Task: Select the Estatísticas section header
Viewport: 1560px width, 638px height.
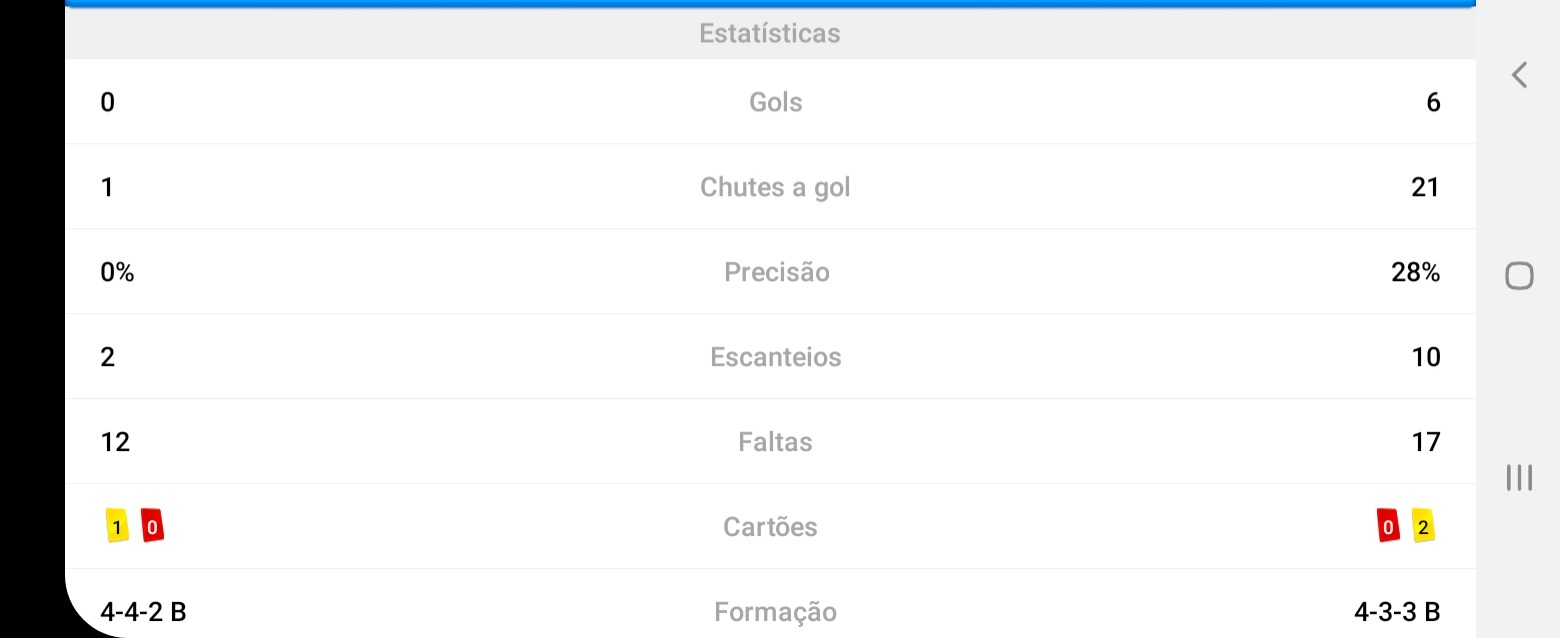Action: point(770,33)
